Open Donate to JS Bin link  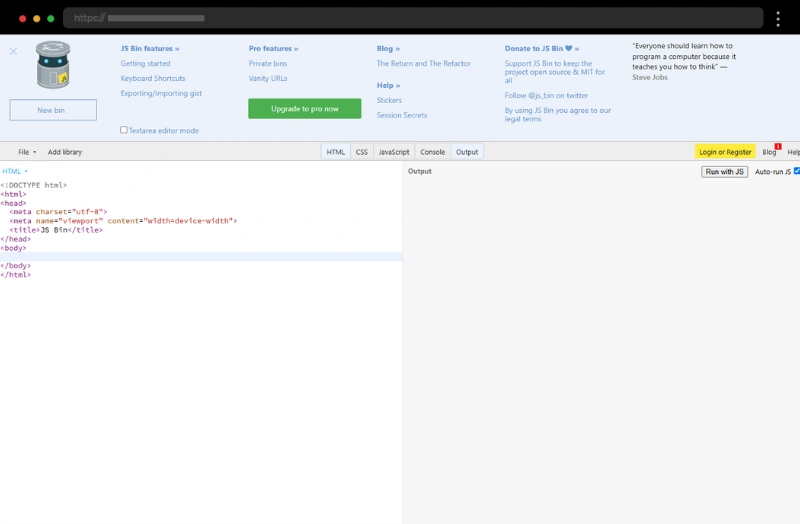pos(542,48)
